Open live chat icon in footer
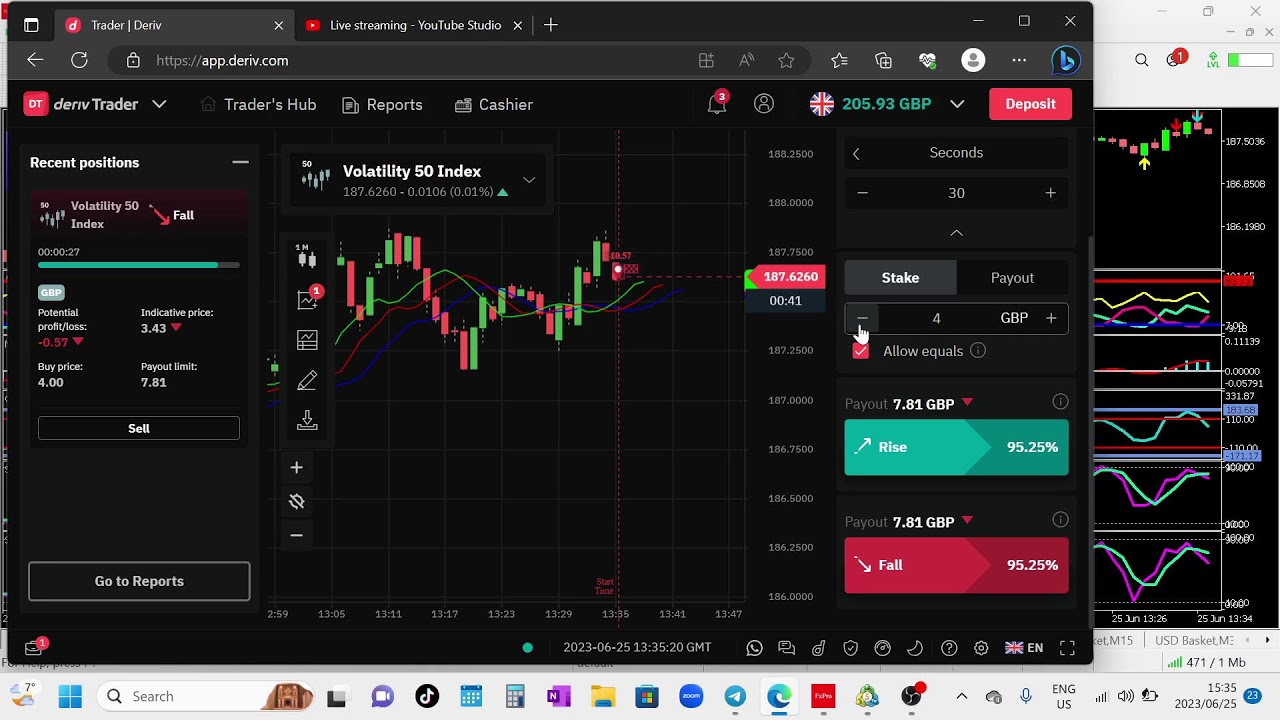Screen dimensions: 1280x720 pyautogui.click(x=786, y=648)
